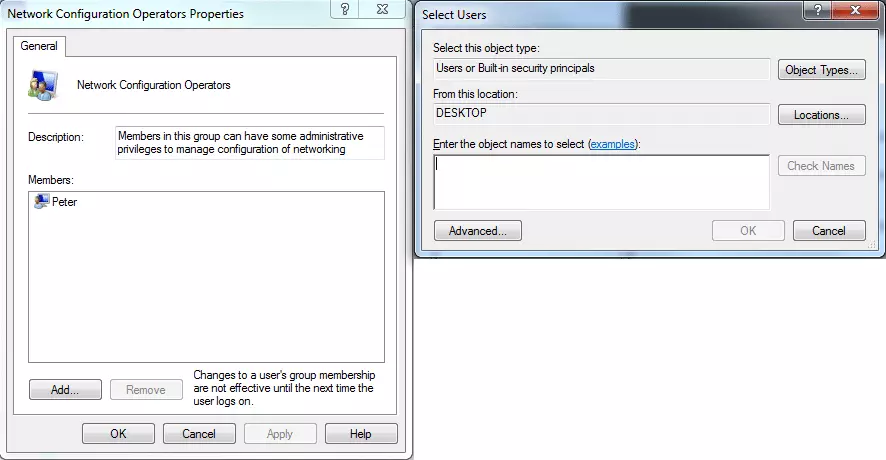Open Help from the Properties dialog
This screenshot has width=886, height=460.
[x=361, y=433]
